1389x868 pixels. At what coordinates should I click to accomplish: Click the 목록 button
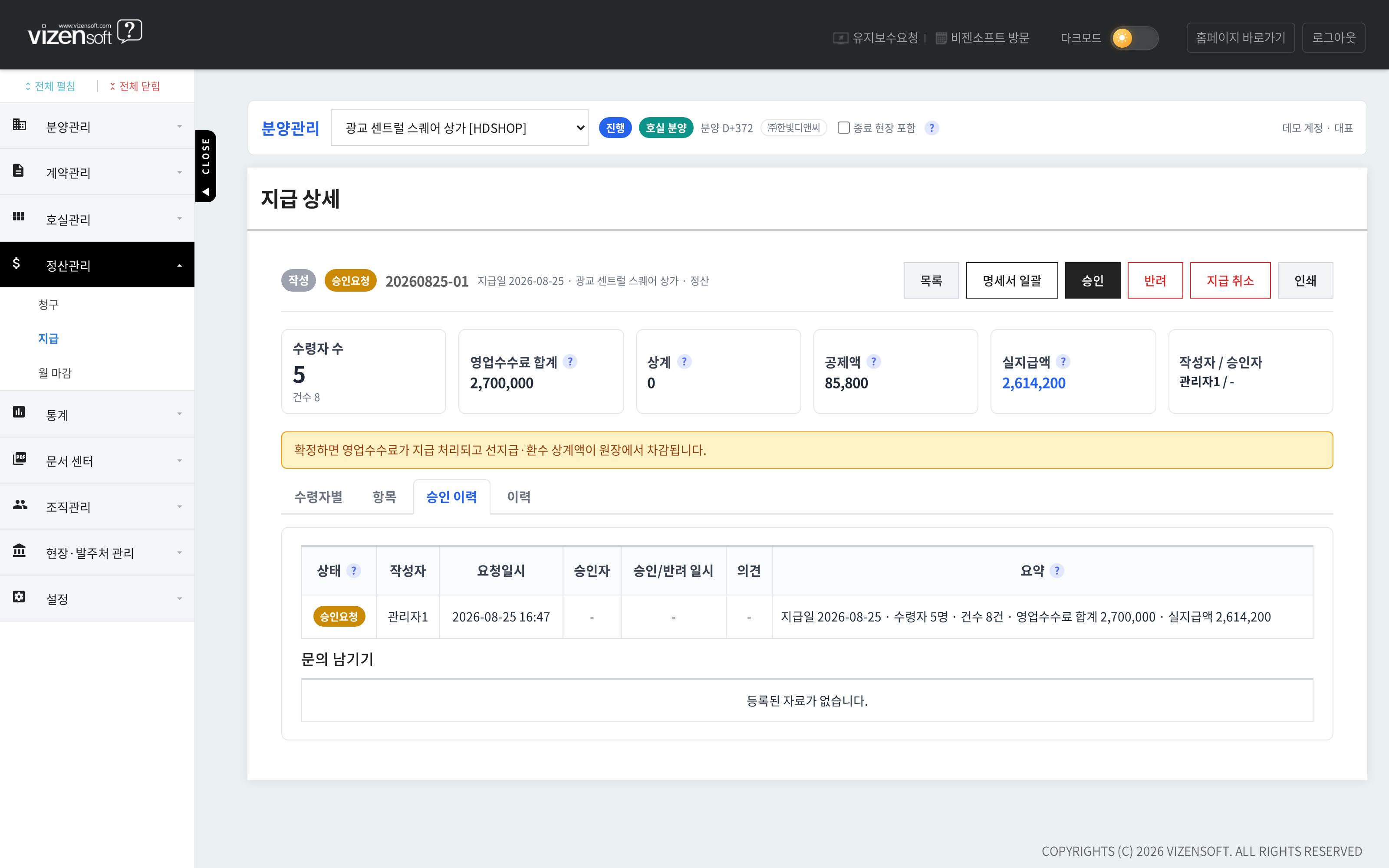[x=931, y=280]
